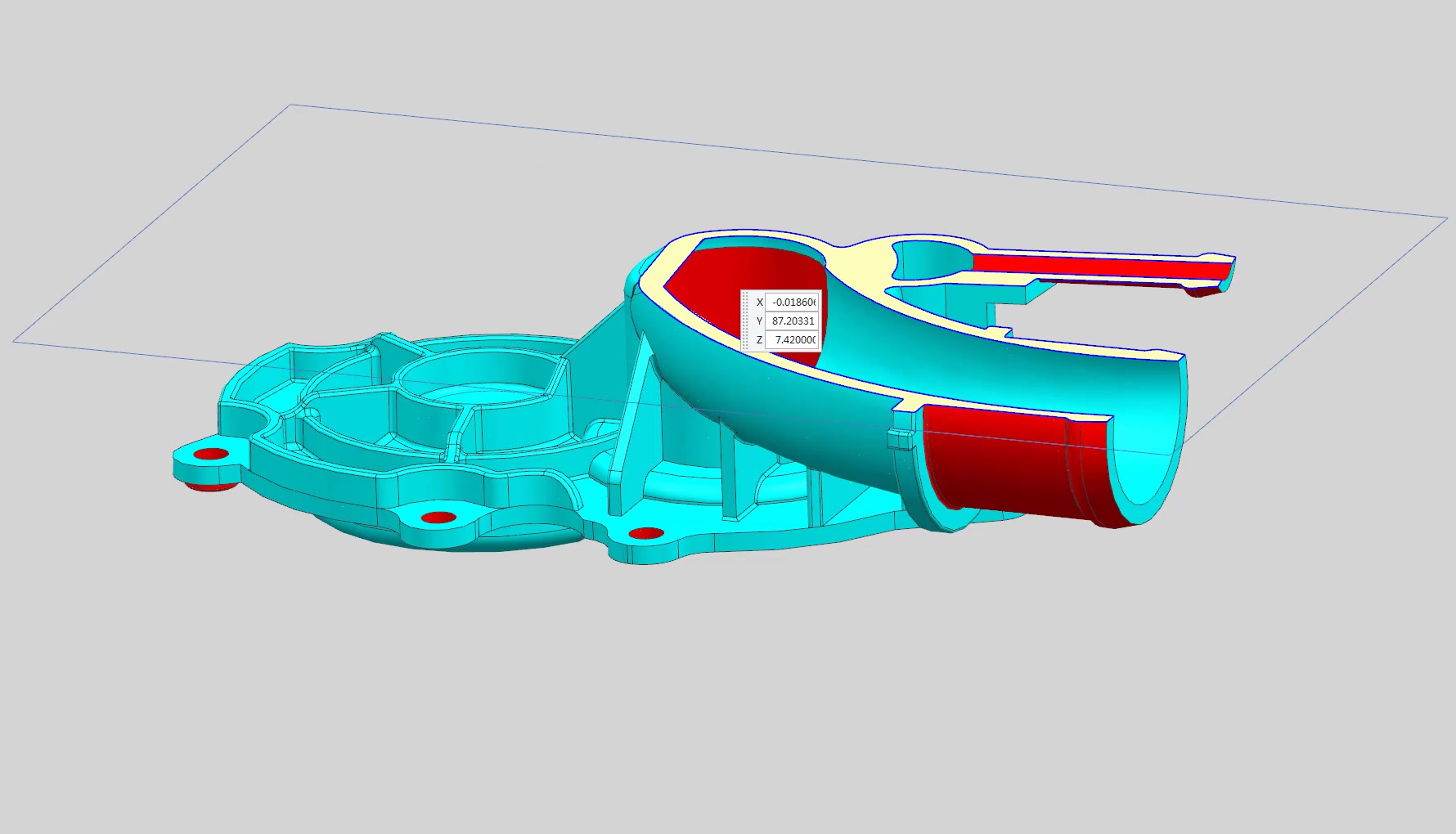Click the X coordinate input field
Viewport: 1456px width, 834px height.
[792, 302]
